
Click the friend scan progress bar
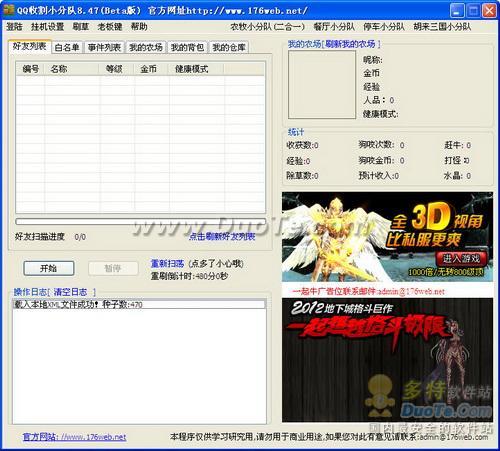140,221
